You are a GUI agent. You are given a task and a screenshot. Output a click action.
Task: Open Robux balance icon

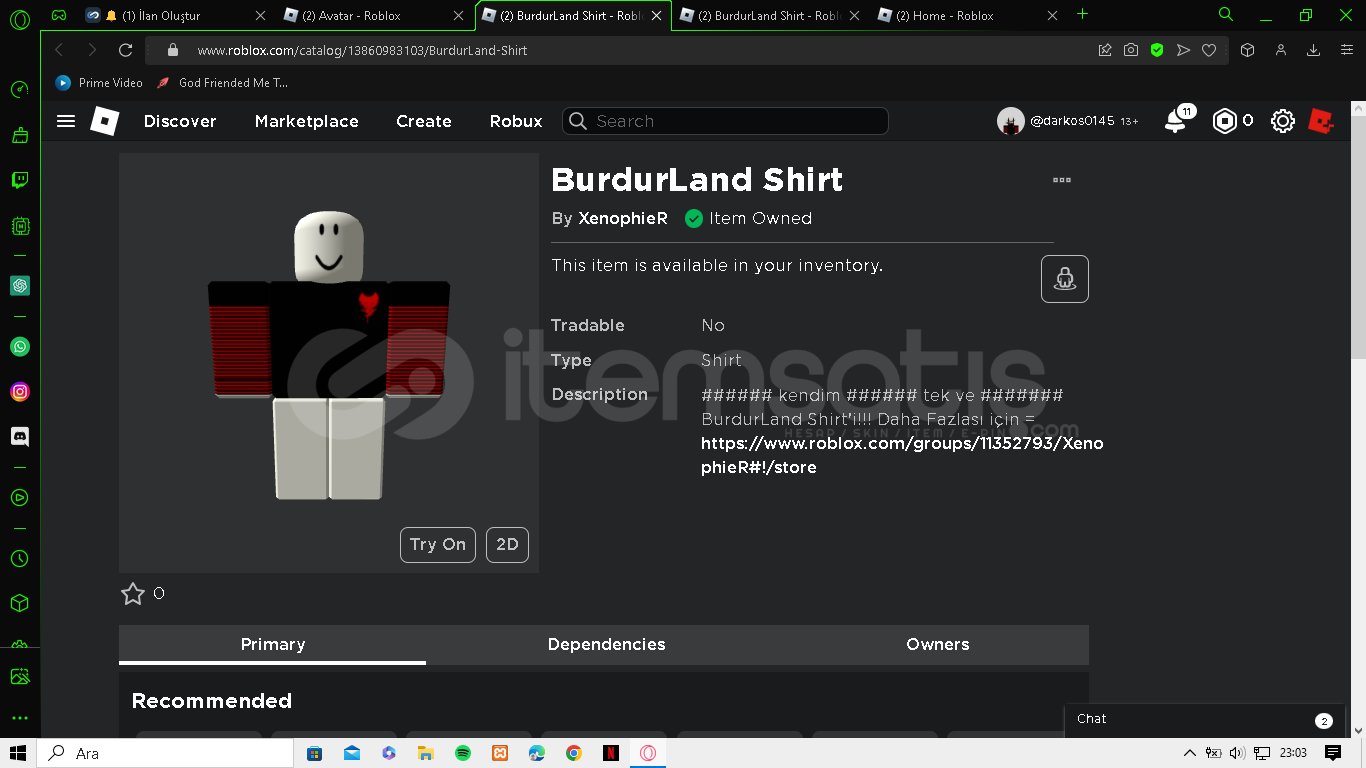(1224, 121)
